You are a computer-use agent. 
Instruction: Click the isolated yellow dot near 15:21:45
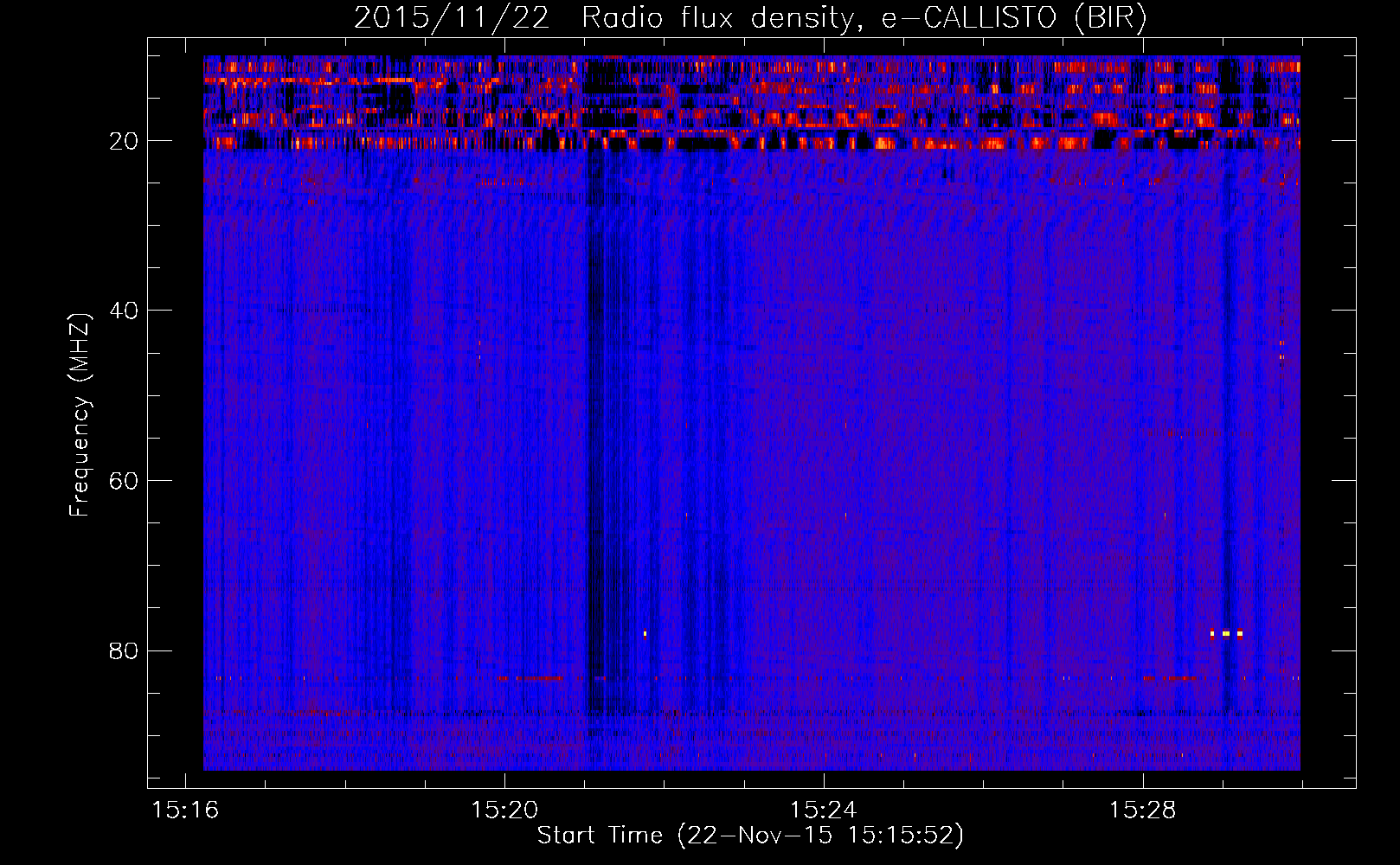click(x=645, y=633)
